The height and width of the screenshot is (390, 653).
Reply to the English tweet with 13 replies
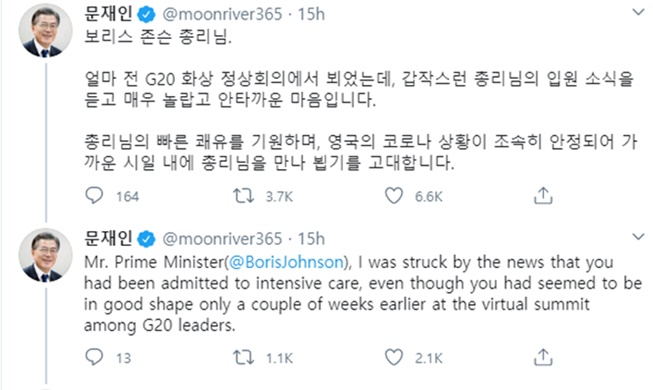click(94, 357)
